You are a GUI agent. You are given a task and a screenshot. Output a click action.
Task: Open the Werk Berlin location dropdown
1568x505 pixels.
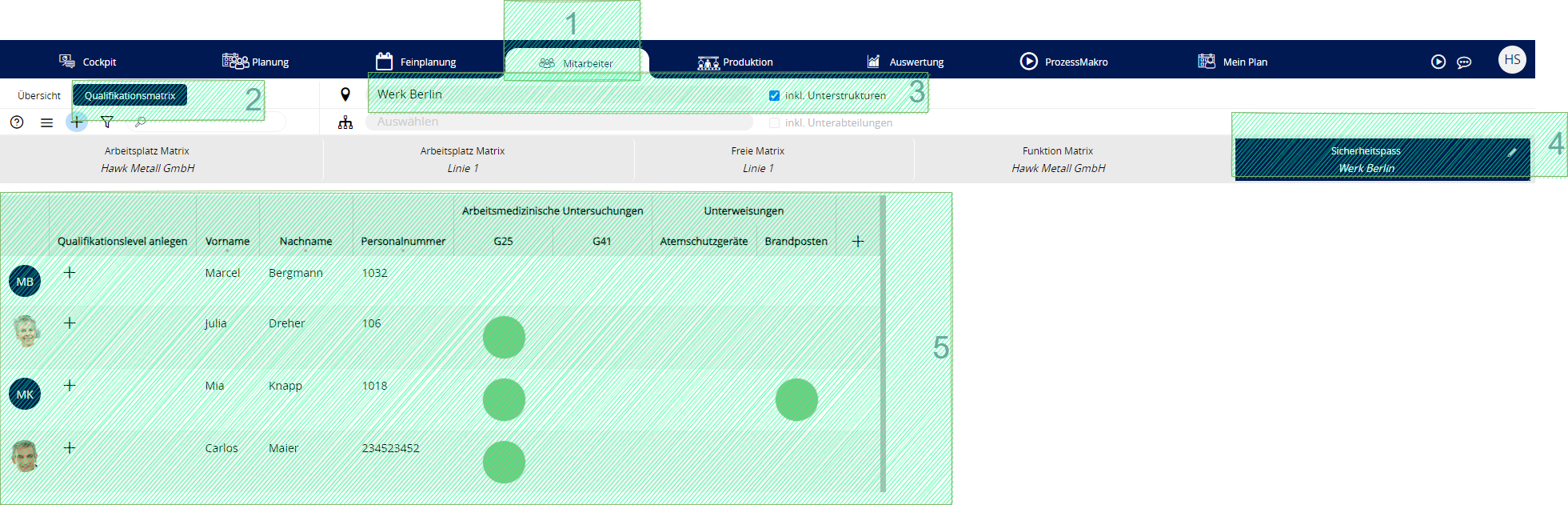(x=560, y=94)
